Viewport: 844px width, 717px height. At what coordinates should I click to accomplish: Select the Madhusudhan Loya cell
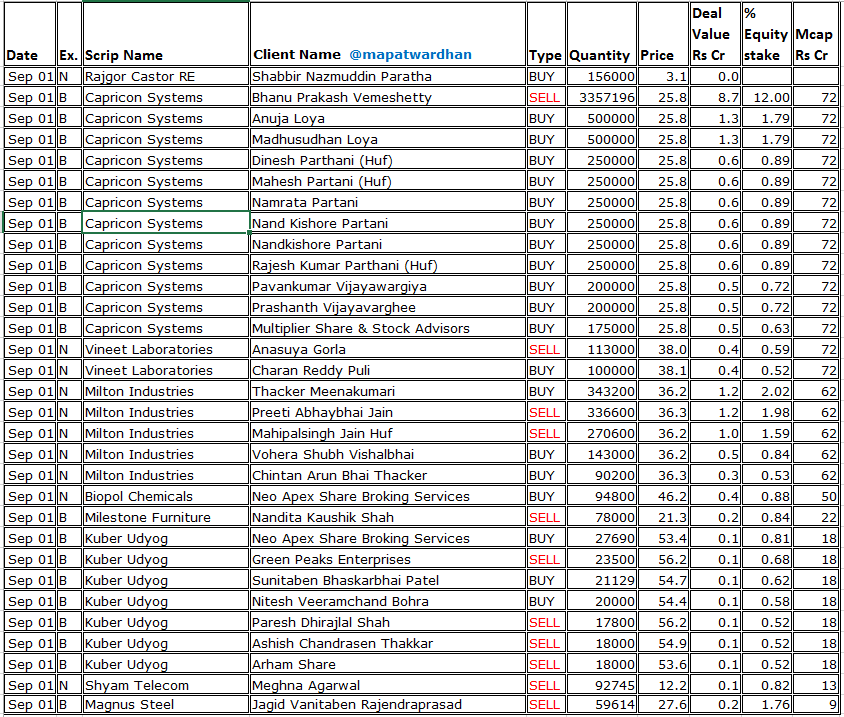(x=388, y=139)
